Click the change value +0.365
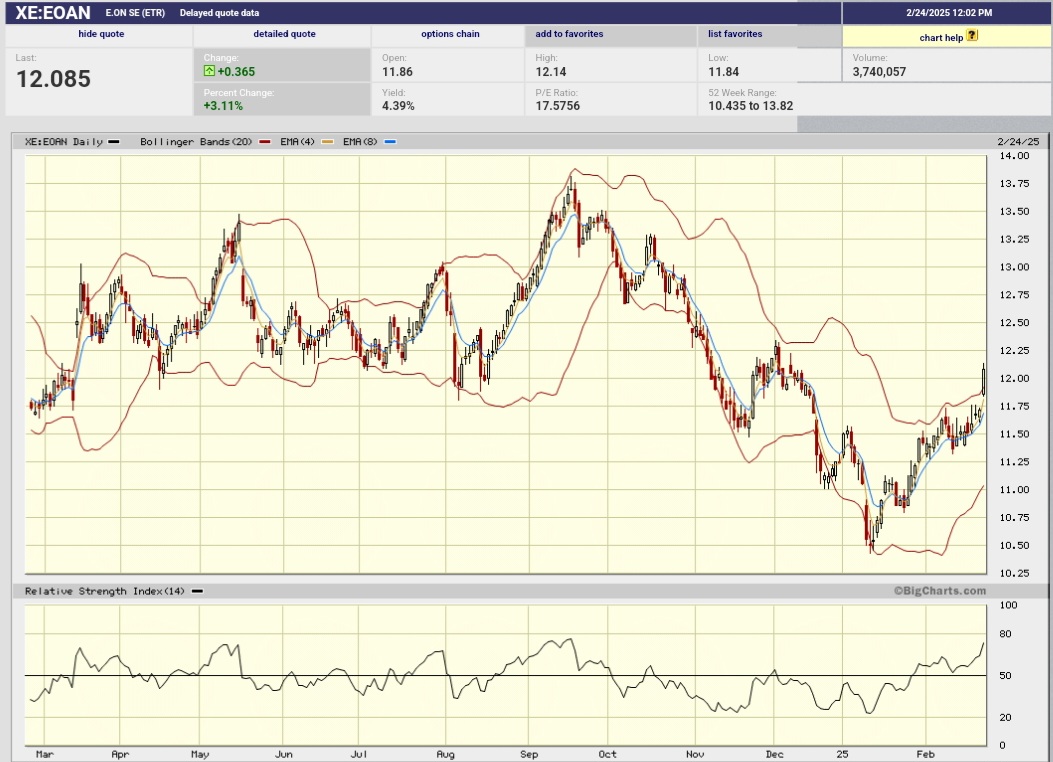 (236, 72)
